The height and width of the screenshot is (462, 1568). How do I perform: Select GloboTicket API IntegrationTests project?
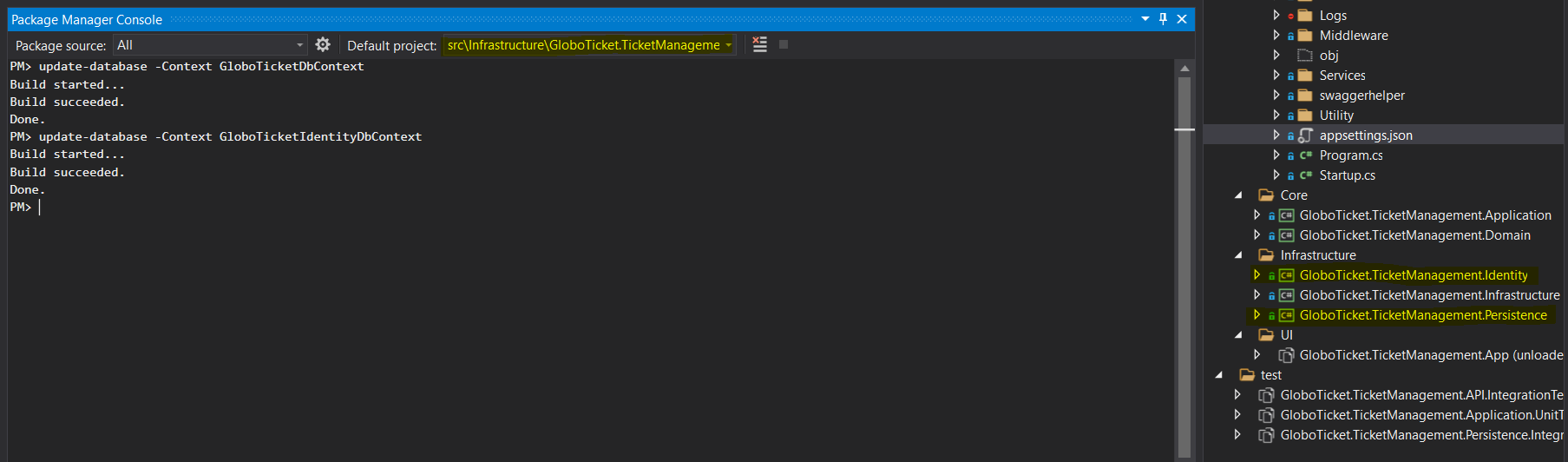1421,395
